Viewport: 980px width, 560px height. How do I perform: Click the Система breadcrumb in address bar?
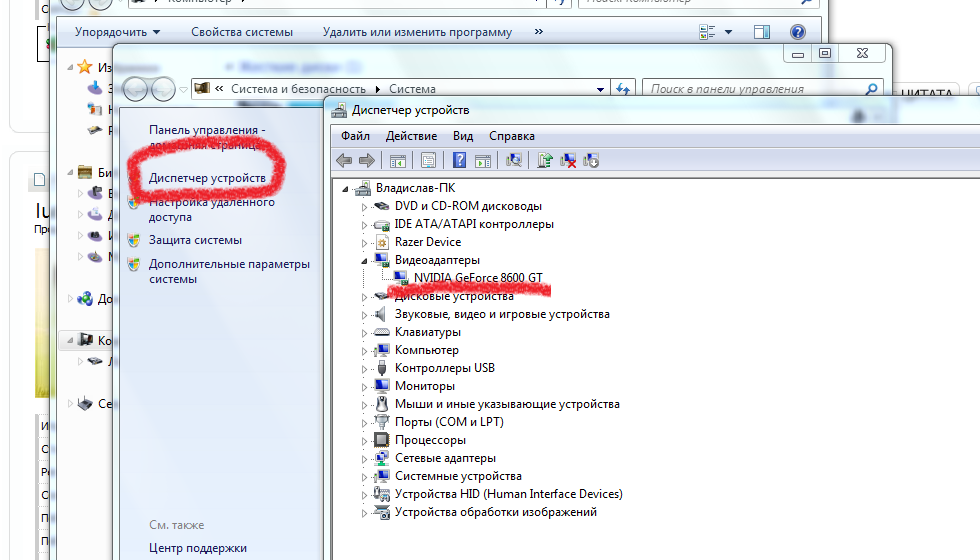point(412,89)
